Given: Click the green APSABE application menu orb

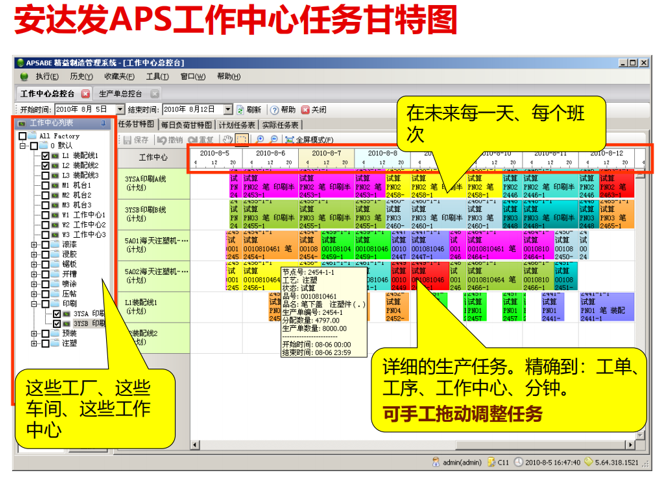Looking at the screenshot, I should click(24, 77).
